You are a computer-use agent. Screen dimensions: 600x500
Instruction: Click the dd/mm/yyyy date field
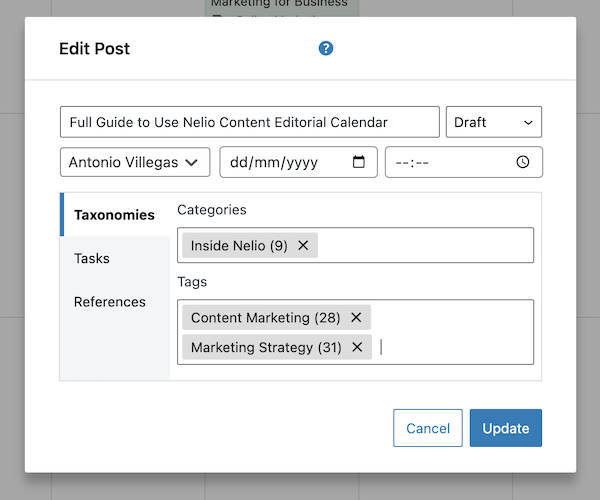point(298,162)
